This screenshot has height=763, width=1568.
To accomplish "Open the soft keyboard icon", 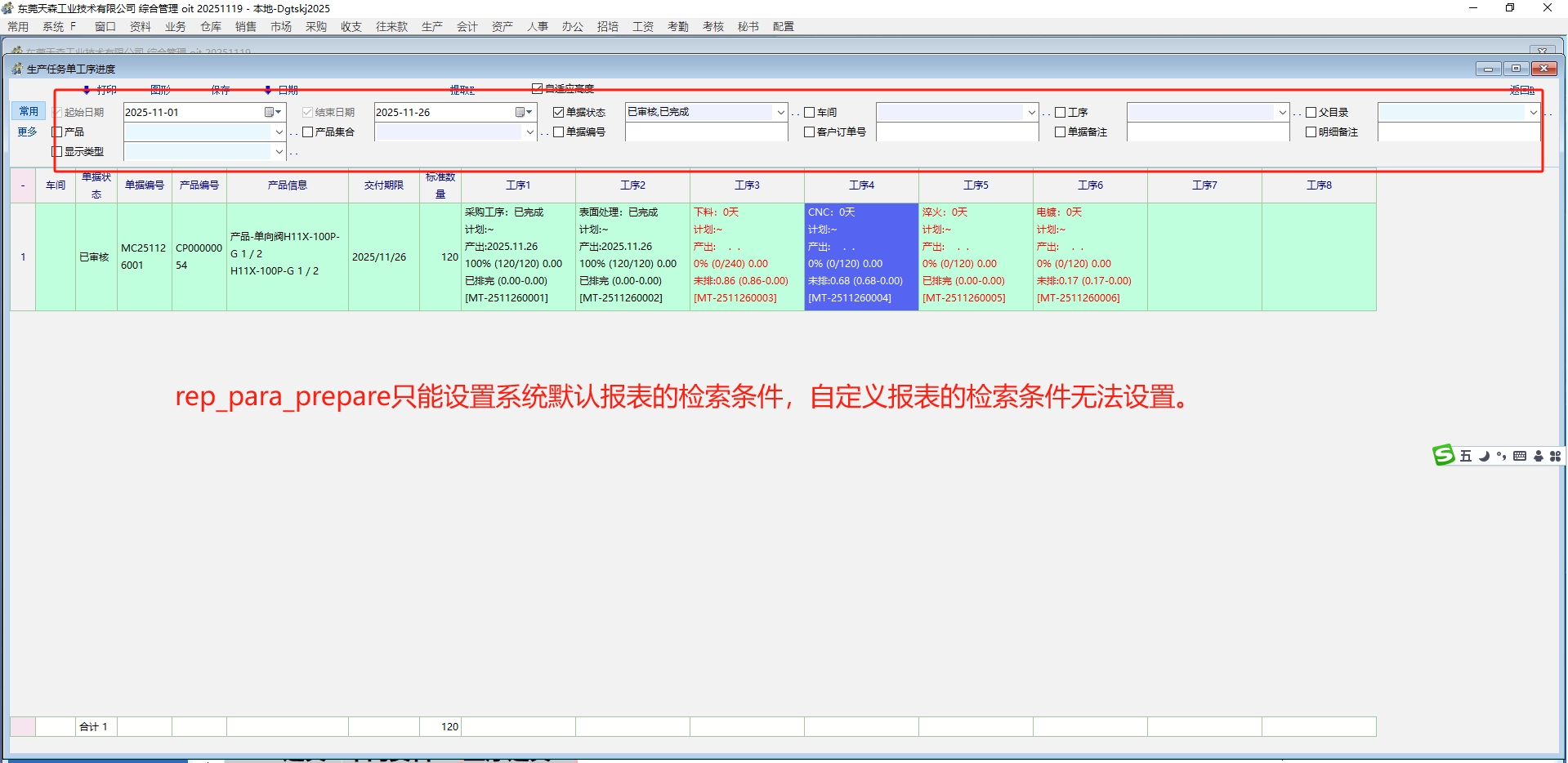I will pyautogui.click(x=1520, y=456).
